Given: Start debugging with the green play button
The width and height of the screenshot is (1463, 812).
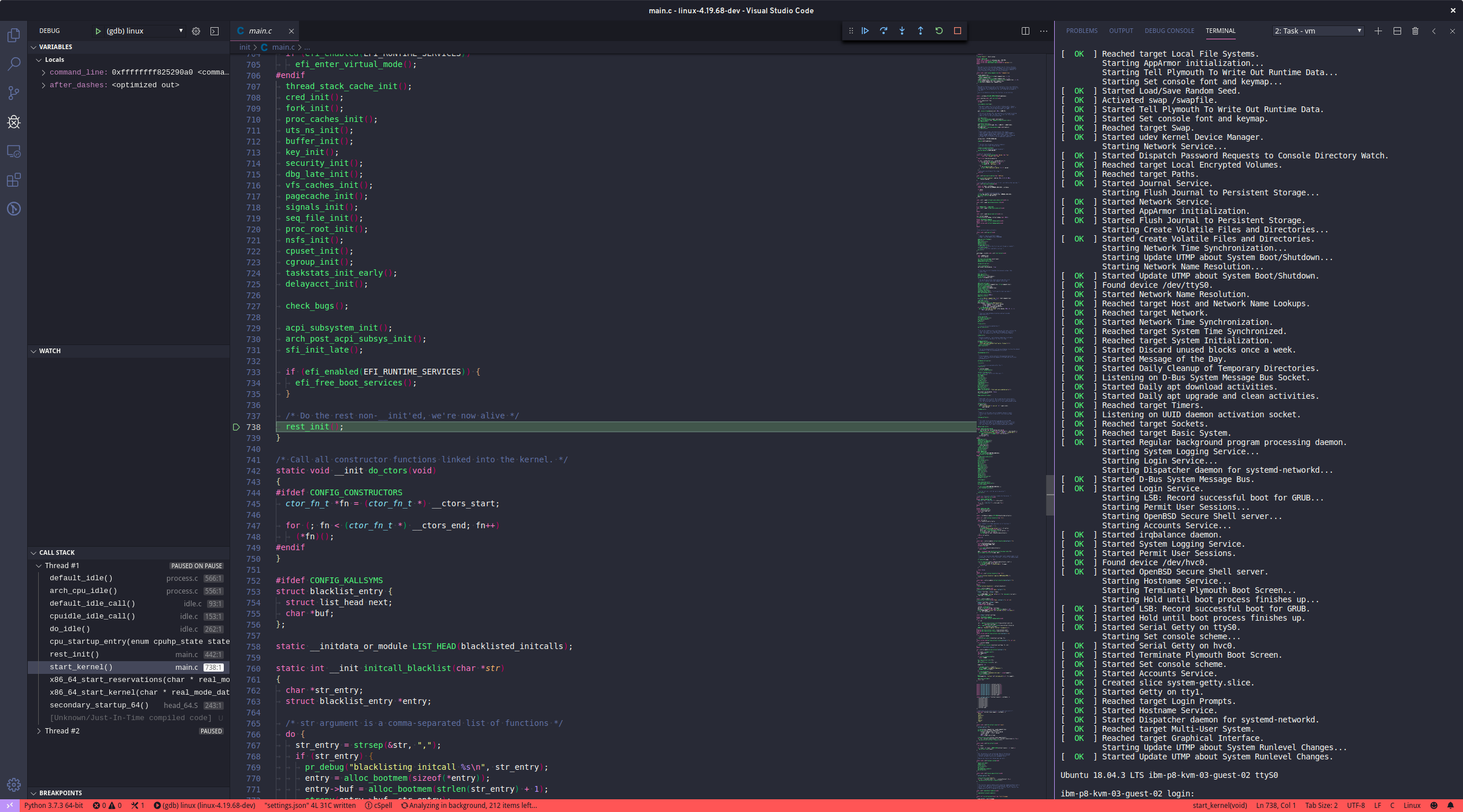Looking at the screenshot, I should [98, 31].
